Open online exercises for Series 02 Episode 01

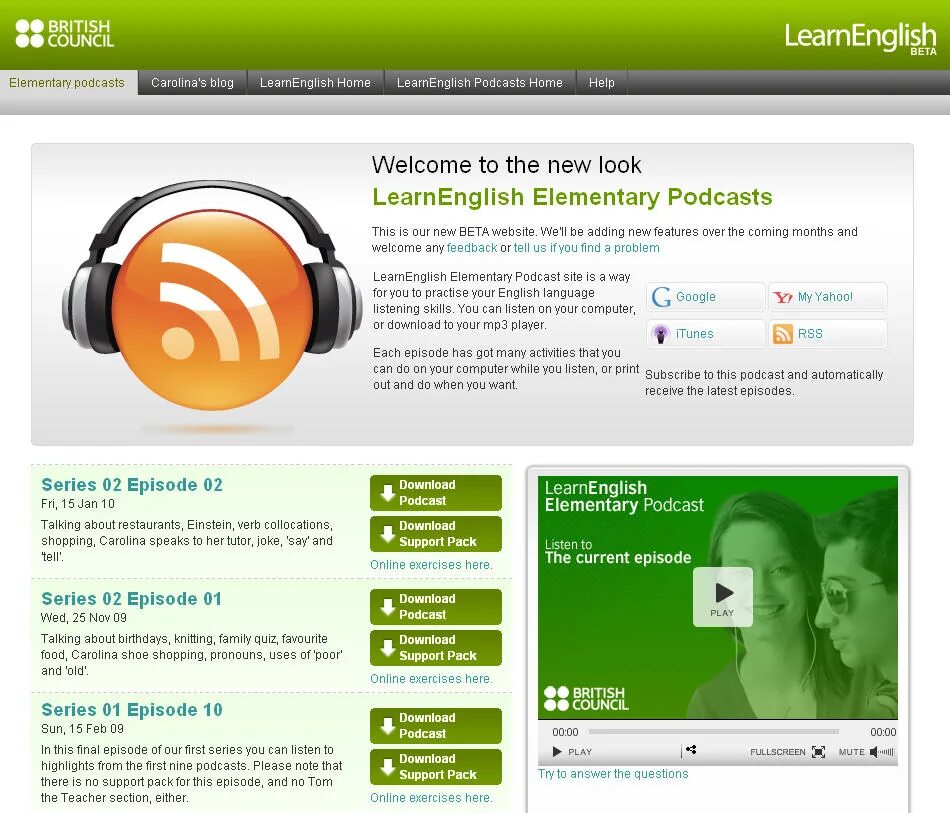[431, 679]
